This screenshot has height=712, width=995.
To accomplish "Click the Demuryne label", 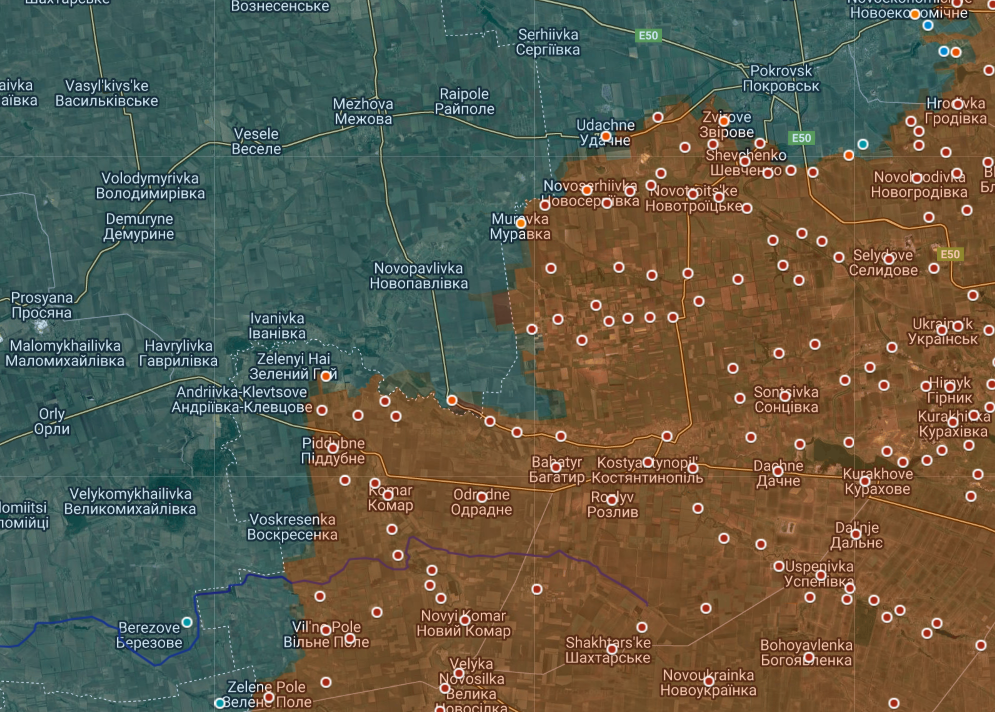I will 140,227.
